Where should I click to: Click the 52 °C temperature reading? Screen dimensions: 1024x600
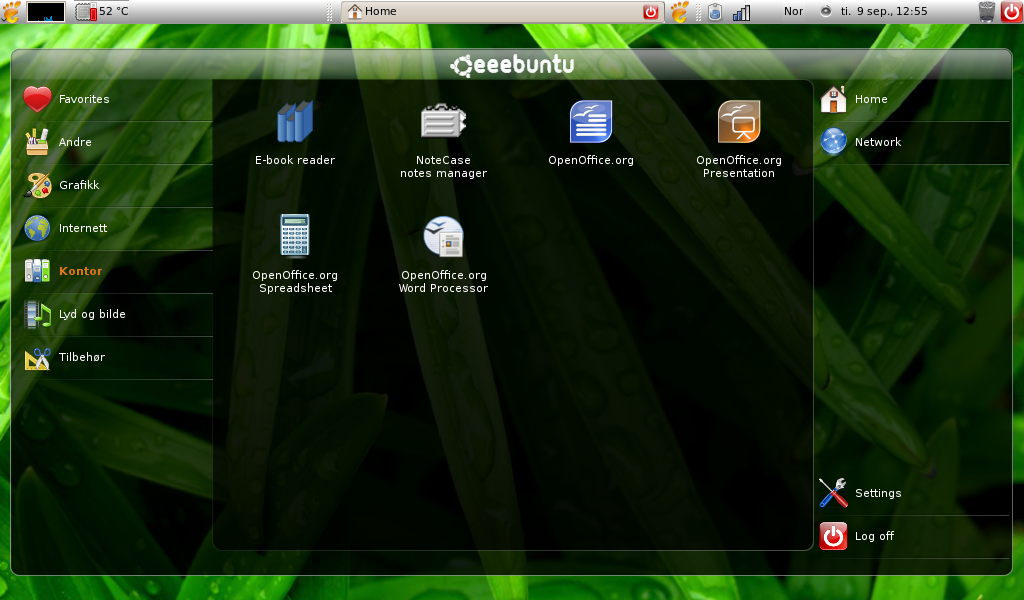point(114,11)
